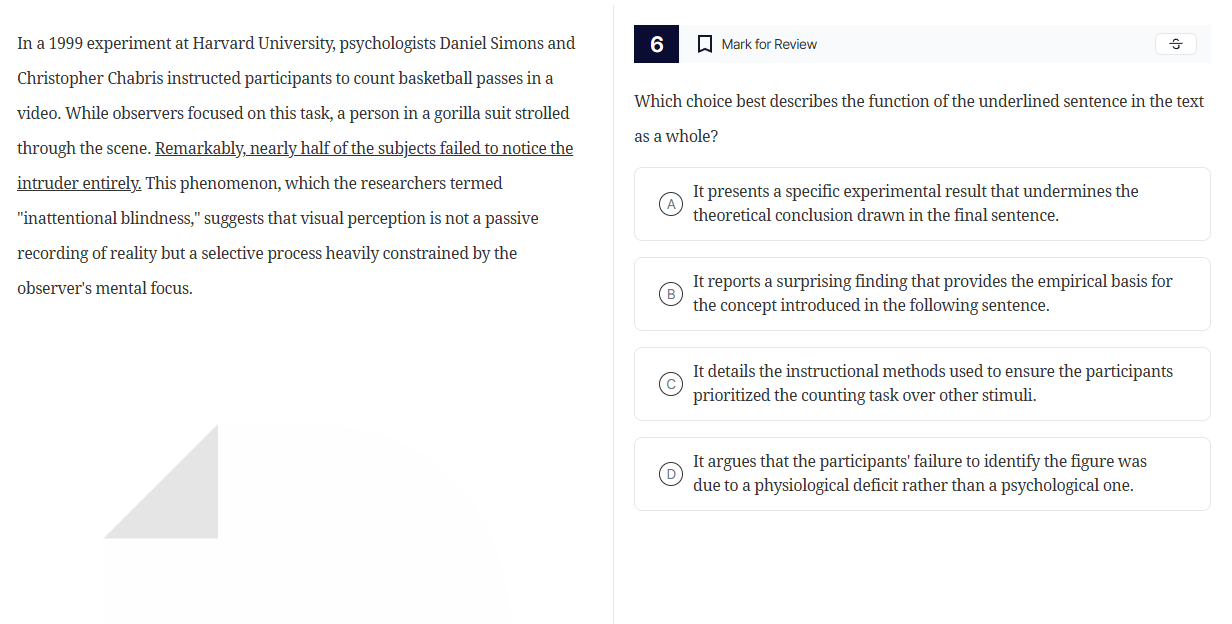Click the letter A circle icon
This screenshot has width=1232, height=624.
click(673, 204)
